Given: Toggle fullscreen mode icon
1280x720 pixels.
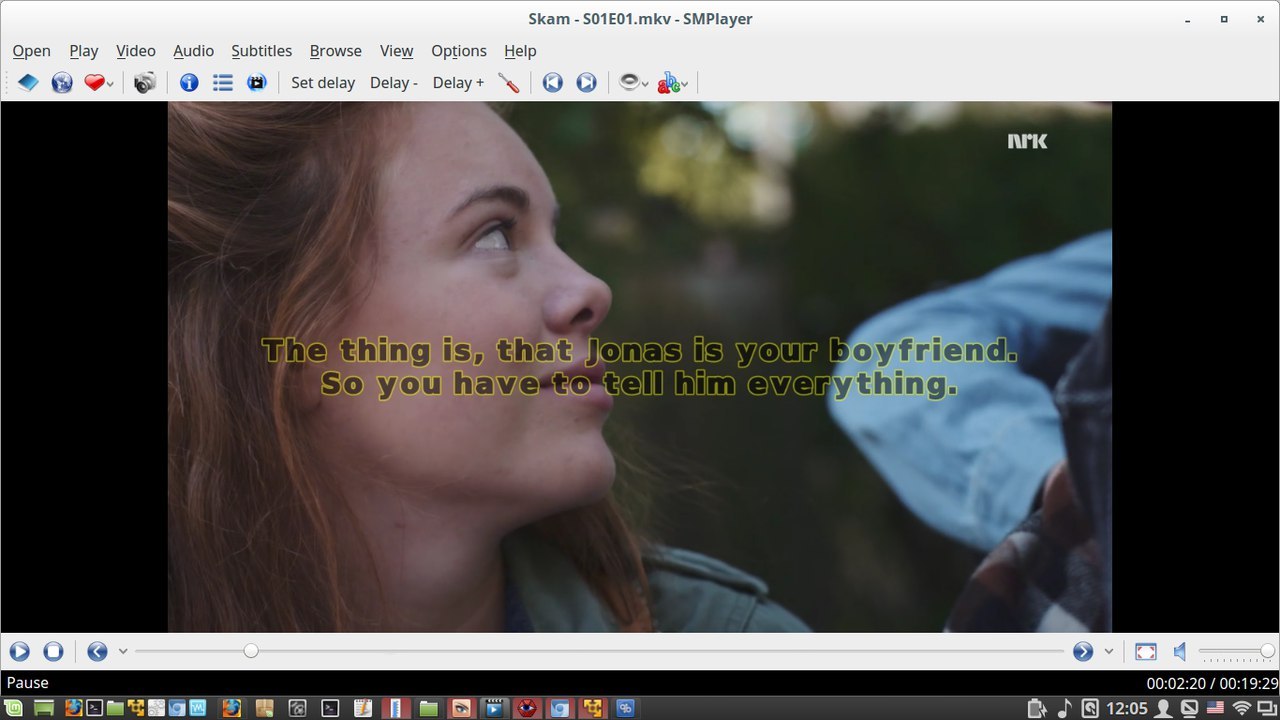Looking at the screenshot, I should (1146, 652).
